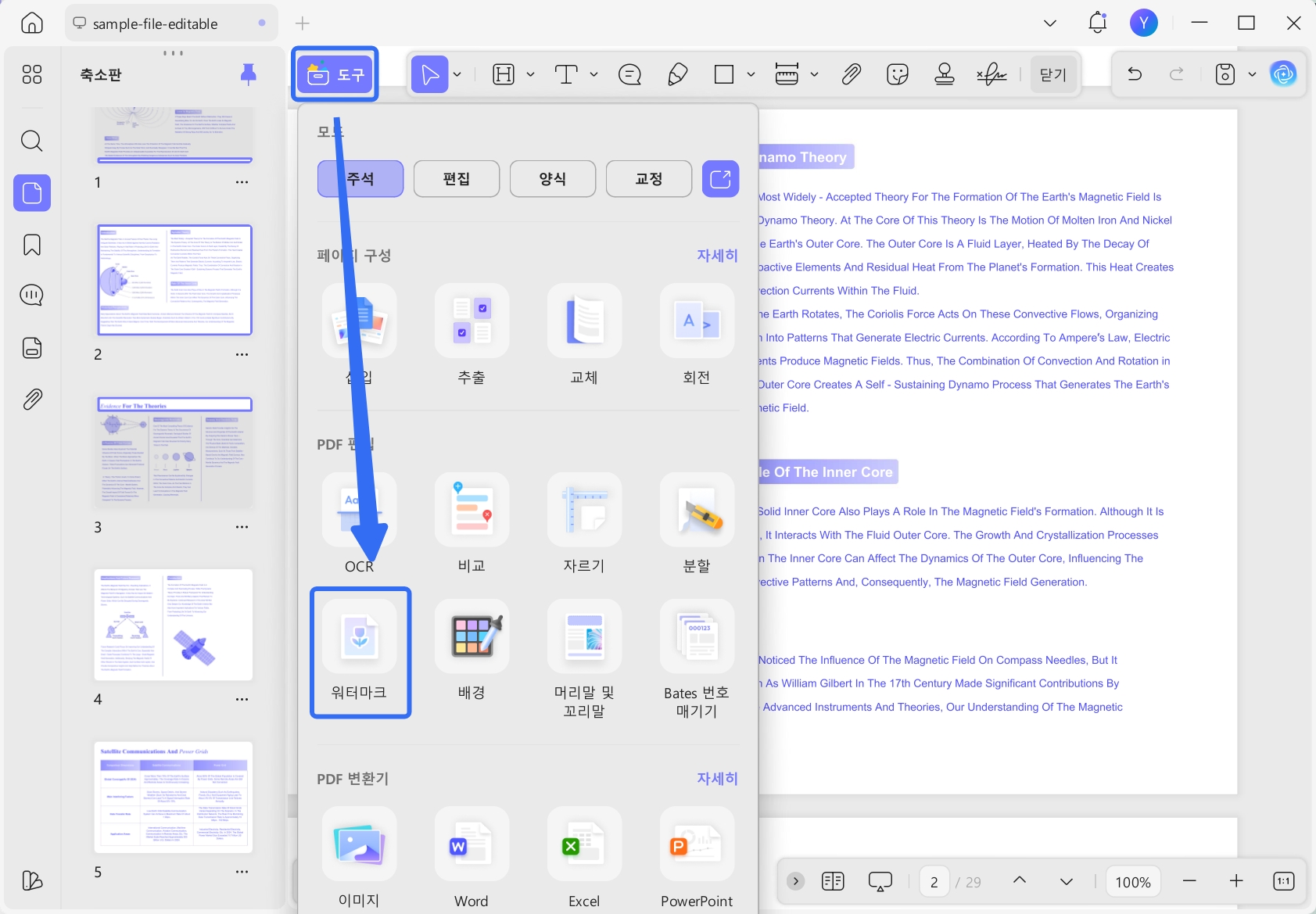Screen dimensions: 1316x914
Task: Show the thumbnails sidebar panel
Action: click(x=32, y=193)
